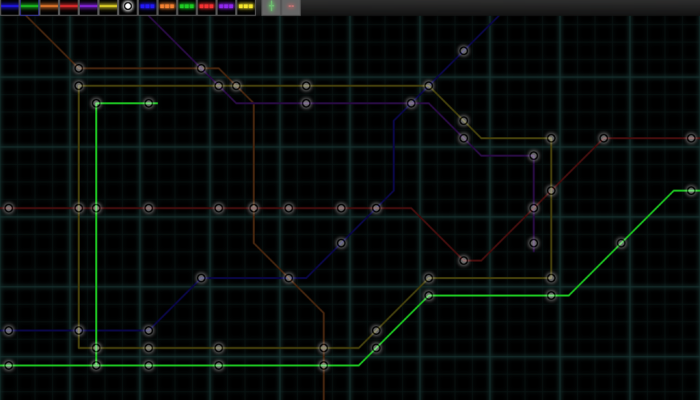Click the lone blue station between red and orange crossings

click(x=341, y=243)
